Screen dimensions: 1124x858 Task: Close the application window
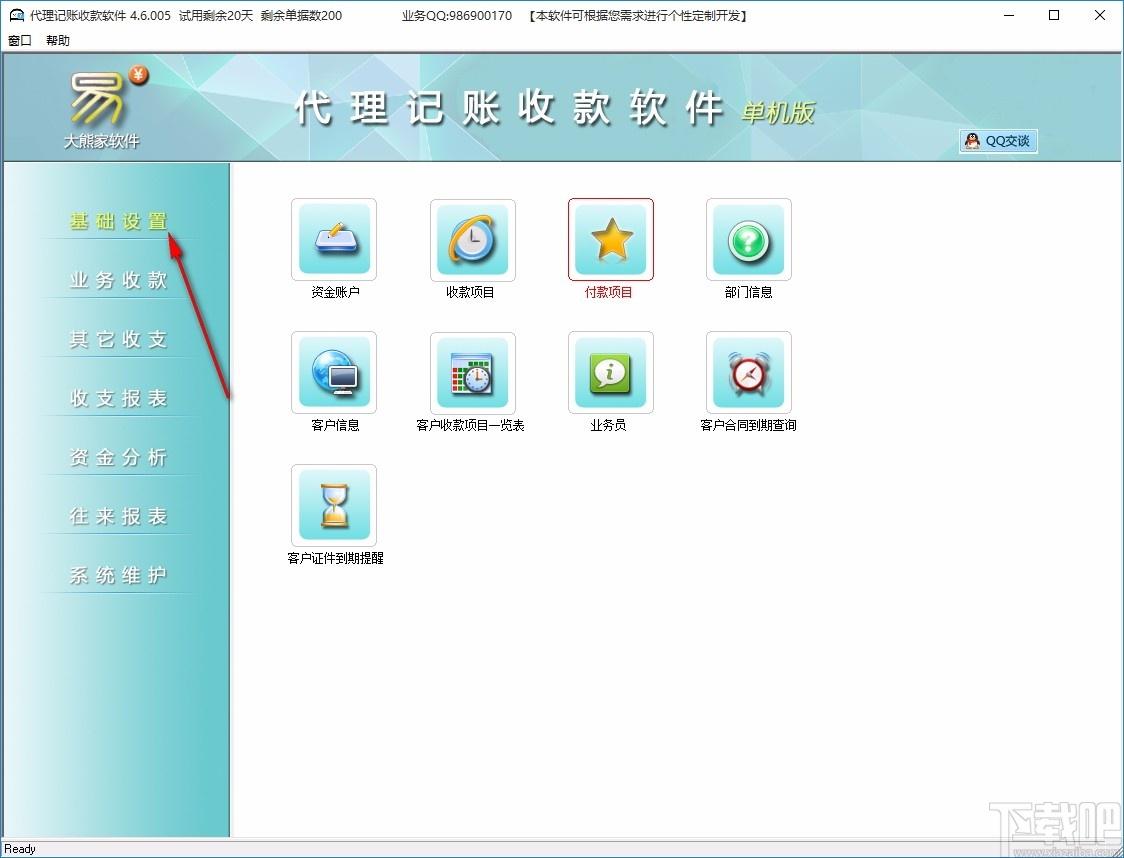pos(1100,15)
